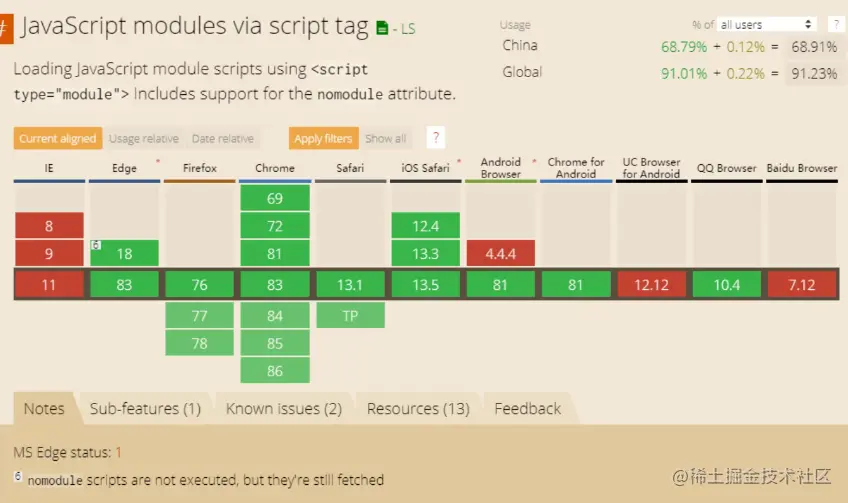The height and width of the screenshot is (503, 848).
Task: Click the JavaScript modules via script tag title
Action: coord(195,25)
